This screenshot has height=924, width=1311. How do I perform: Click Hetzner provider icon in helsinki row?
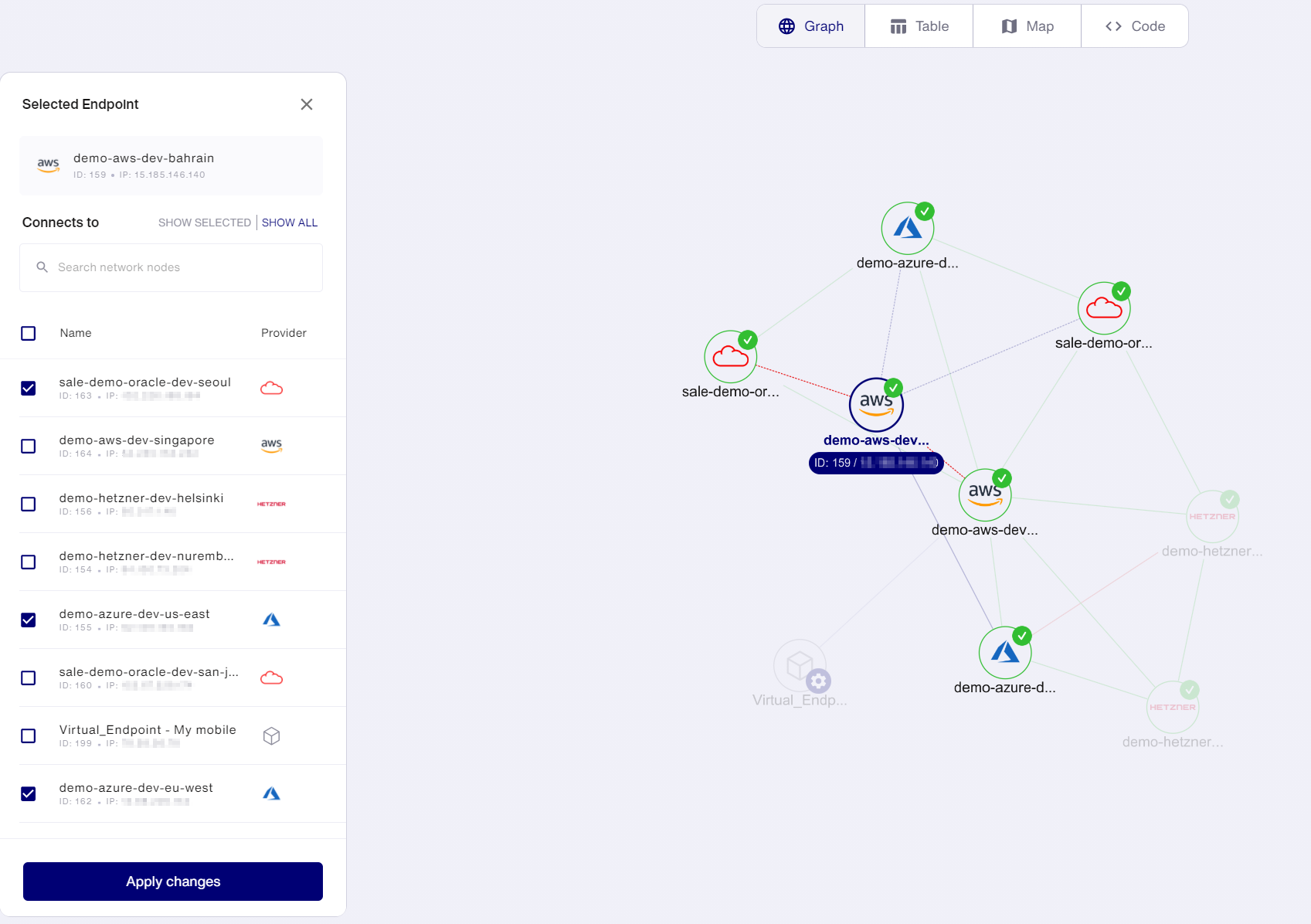coord(271,504)
